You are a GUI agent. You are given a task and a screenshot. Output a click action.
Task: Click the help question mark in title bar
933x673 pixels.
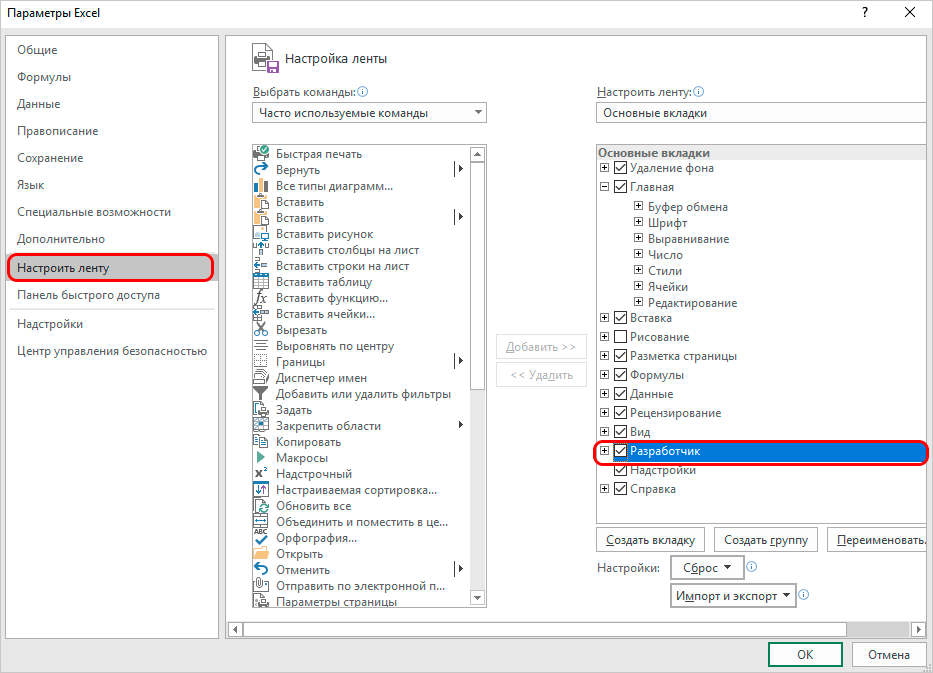[x=865, y=12]
